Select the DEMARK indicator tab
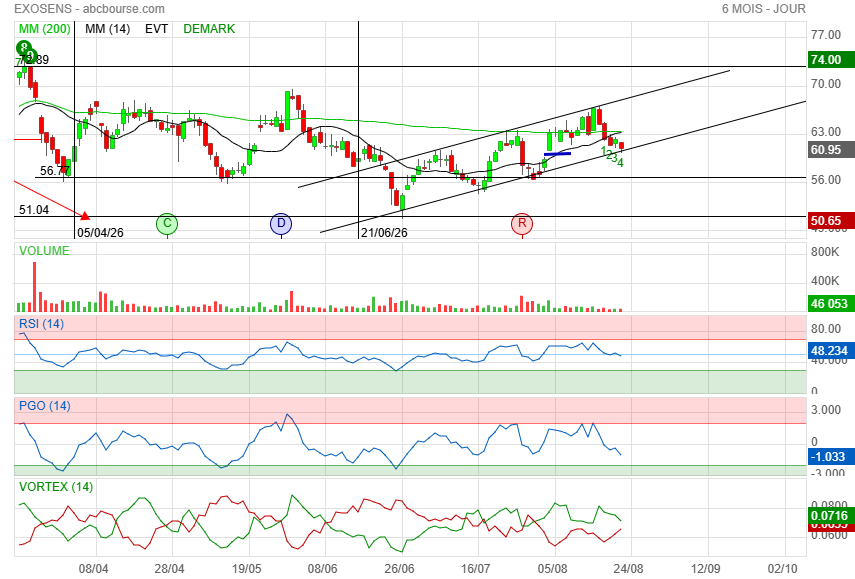Screen dimensions: 855x579 (209, 29)
